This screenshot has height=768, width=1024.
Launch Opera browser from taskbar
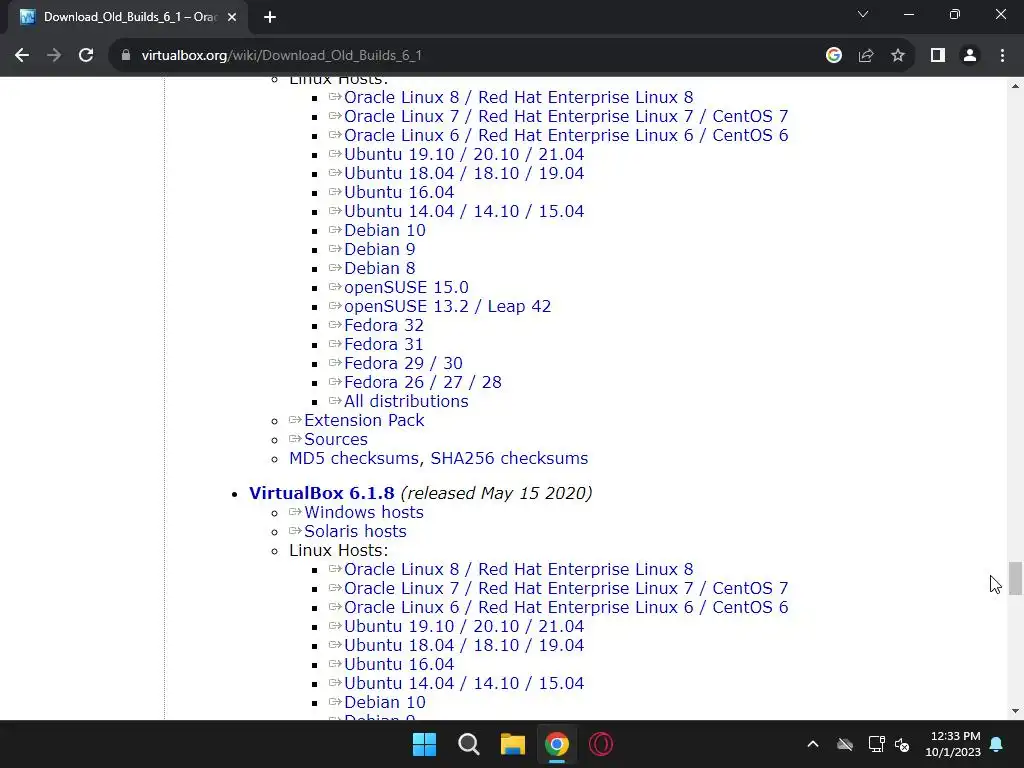(601, 744)
